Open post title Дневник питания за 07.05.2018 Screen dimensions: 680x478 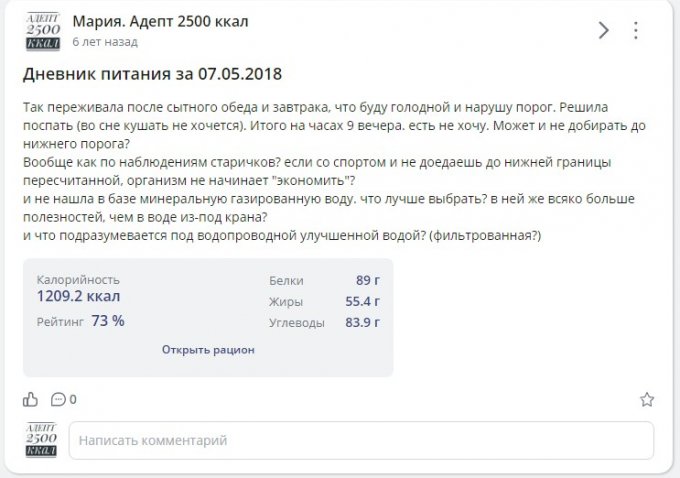tap(153, 74)
